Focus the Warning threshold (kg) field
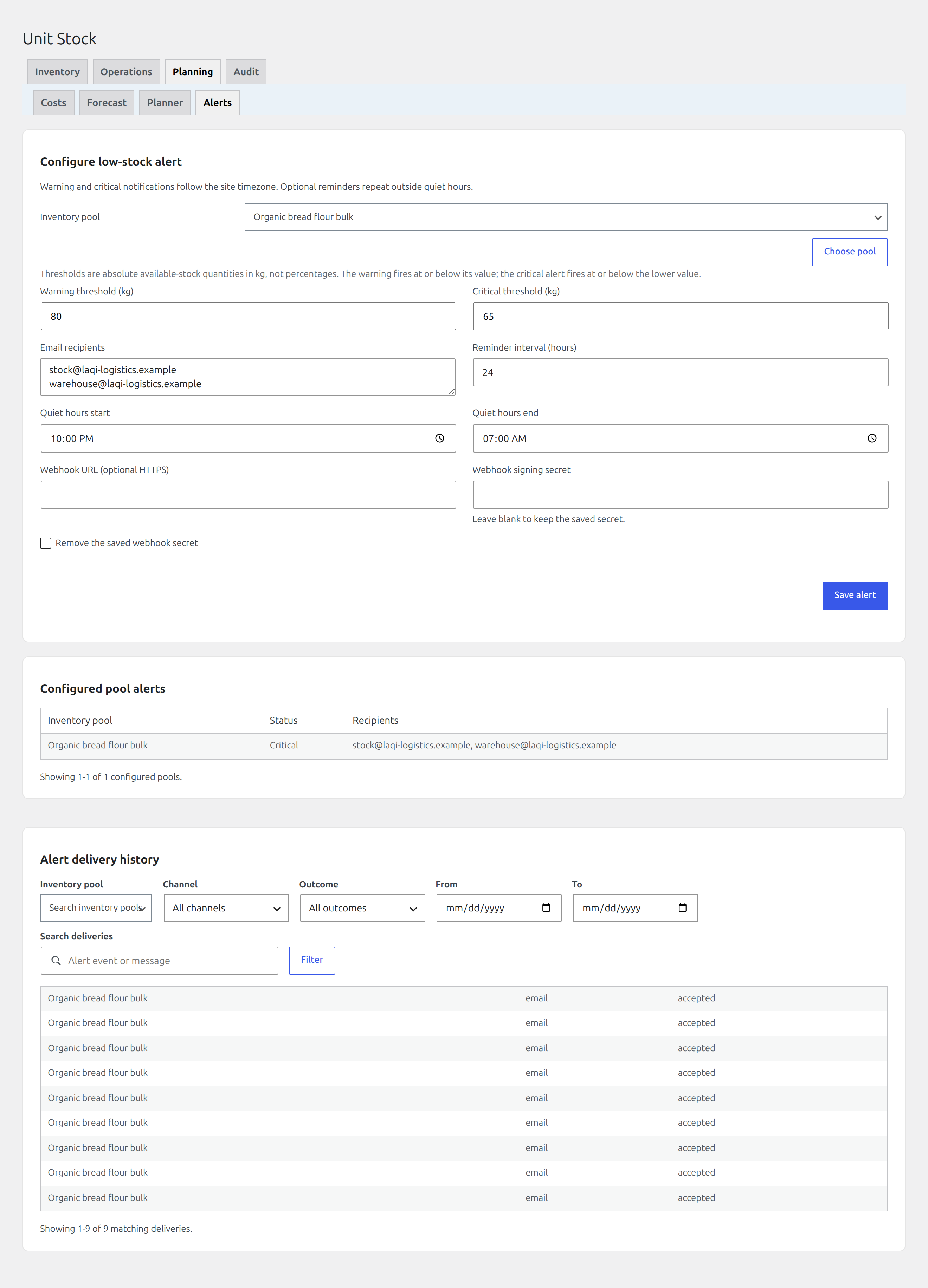Image resolution: width=928 pixels, height=1288 pixels. [x=248, y=316]
